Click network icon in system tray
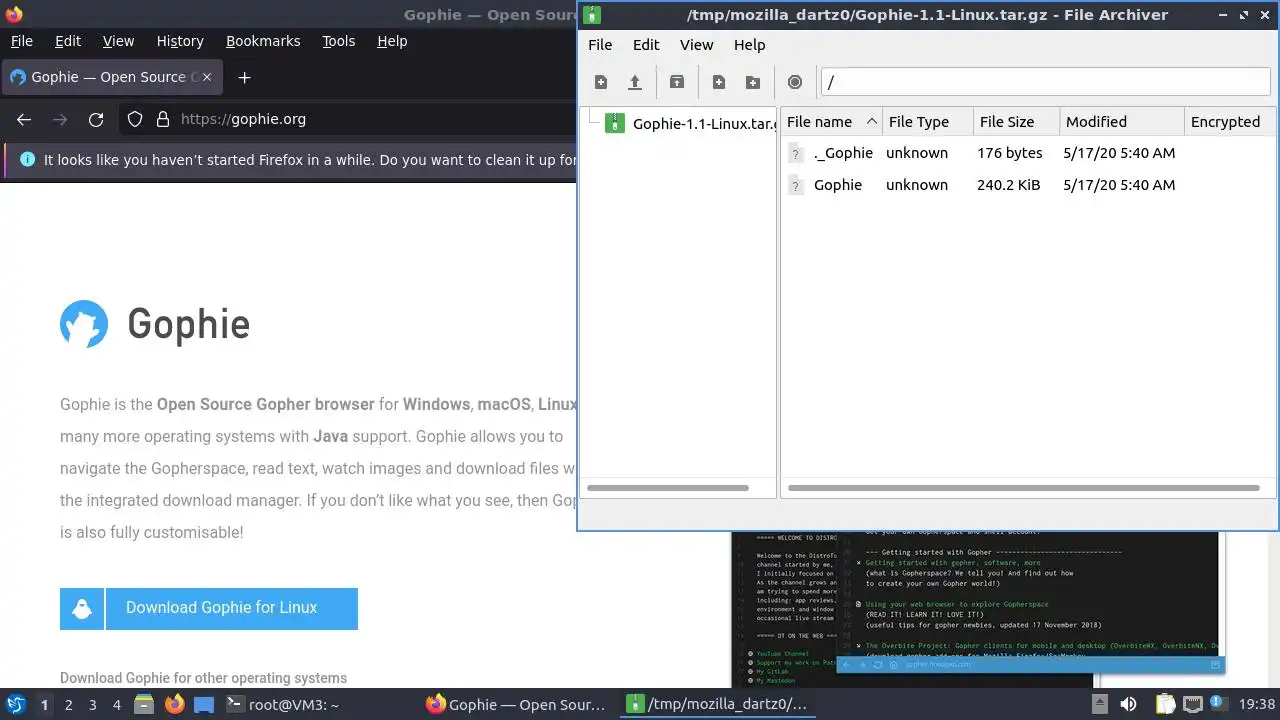 tap(1193, 704)
